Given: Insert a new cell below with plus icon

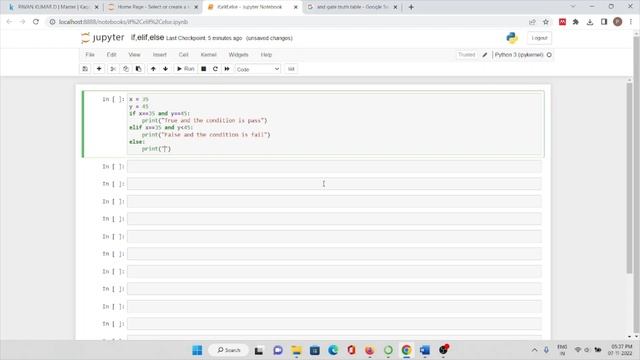Looking at the screenshot, I should click(99, 69).
